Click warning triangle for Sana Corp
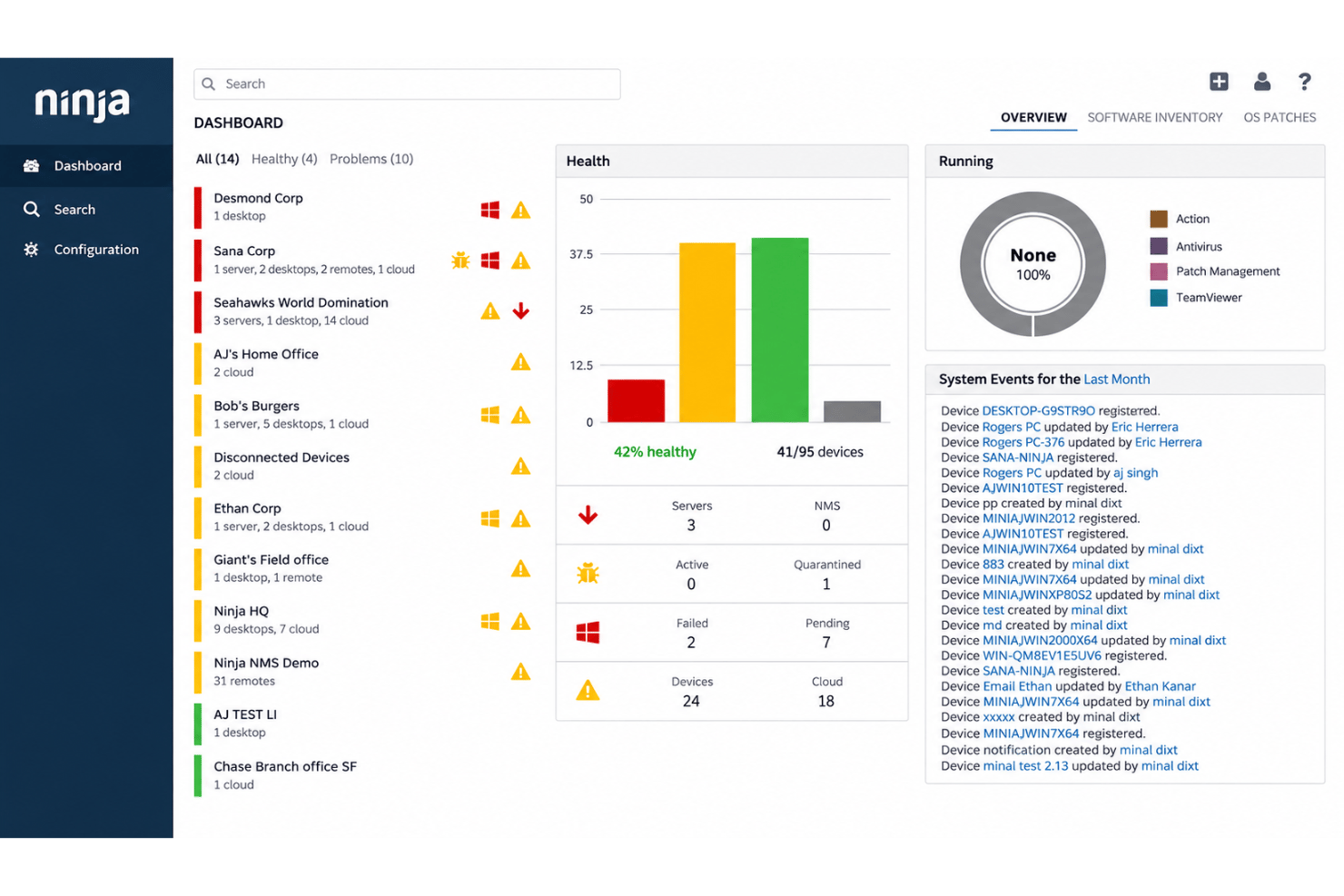The width and height of the screenshot is (1344, 896). coord(520,261)
